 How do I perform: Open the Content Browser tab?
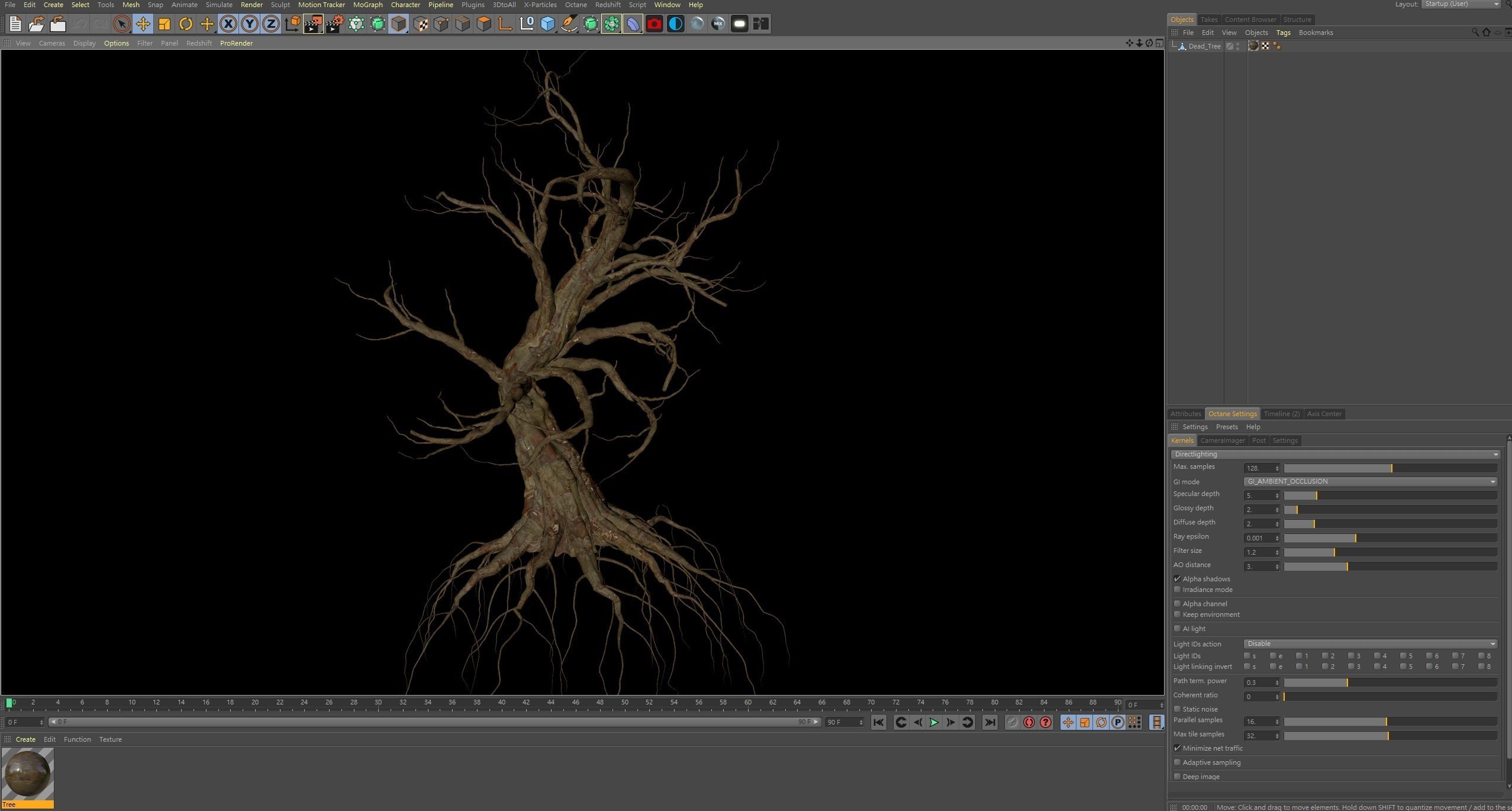click(1250, 20)
